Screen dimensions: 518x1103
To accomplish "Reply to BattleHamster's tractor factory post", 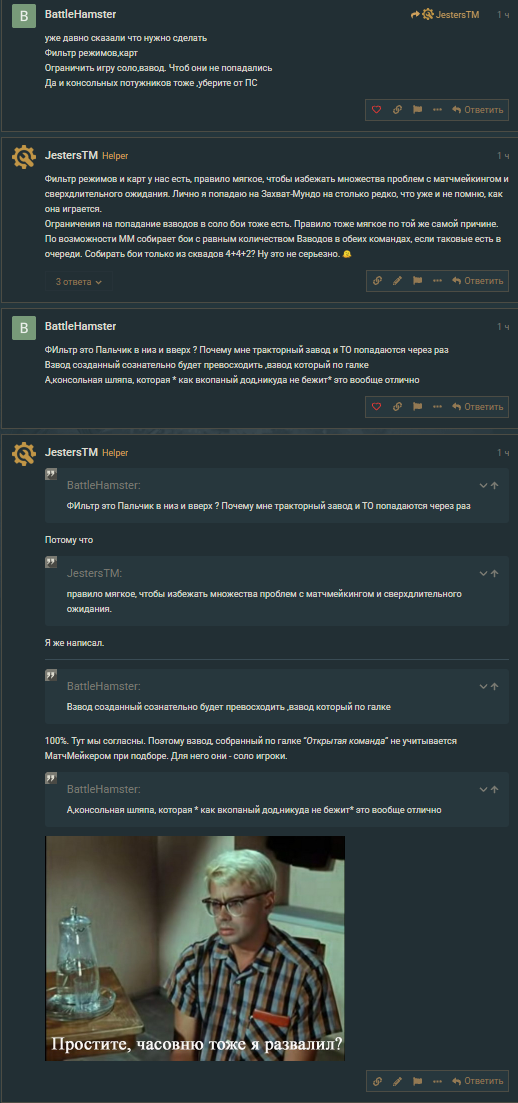I will (478, 407).
